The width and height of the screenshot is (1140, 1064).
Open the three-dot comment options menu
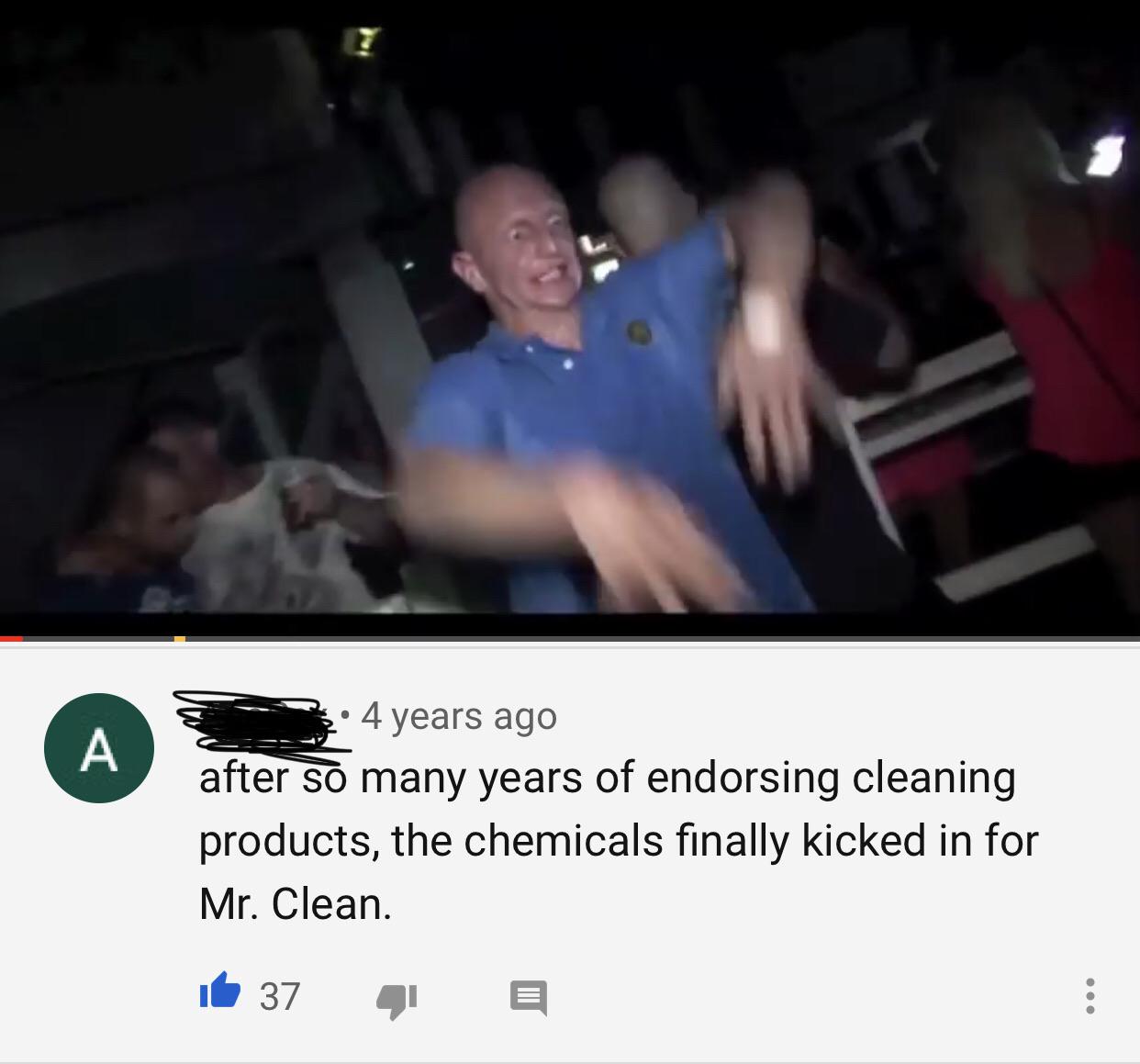1090,996
